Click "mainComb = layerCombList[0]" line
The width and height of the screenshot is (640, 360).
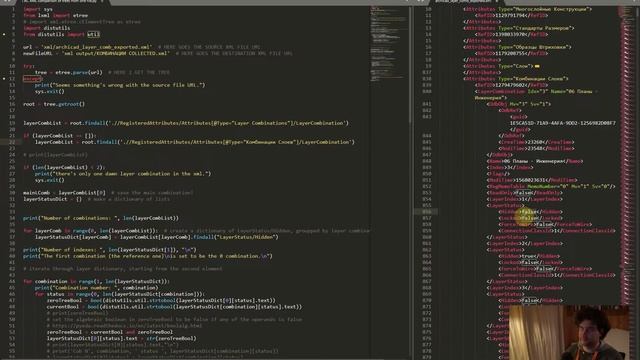pyautogui.click(x=108, y=193)
